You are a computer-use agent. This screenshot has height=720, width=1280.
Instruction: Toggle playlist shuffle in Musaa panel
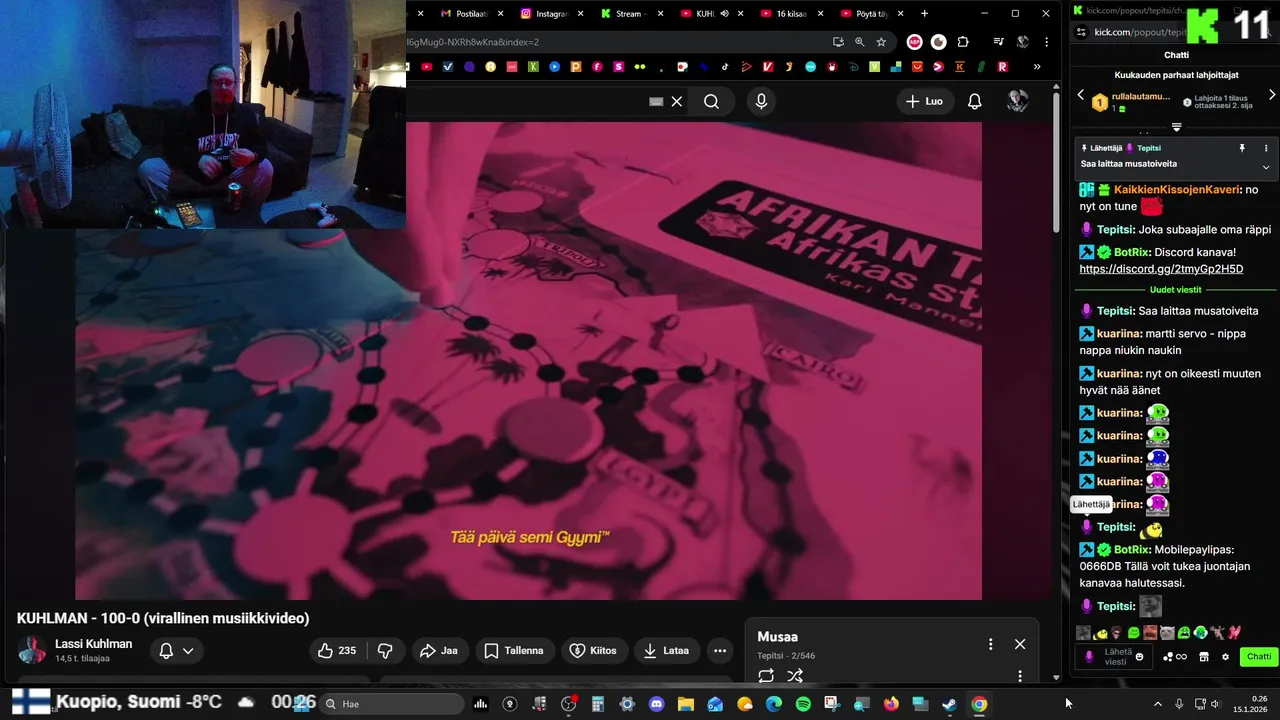click(795, 676)
